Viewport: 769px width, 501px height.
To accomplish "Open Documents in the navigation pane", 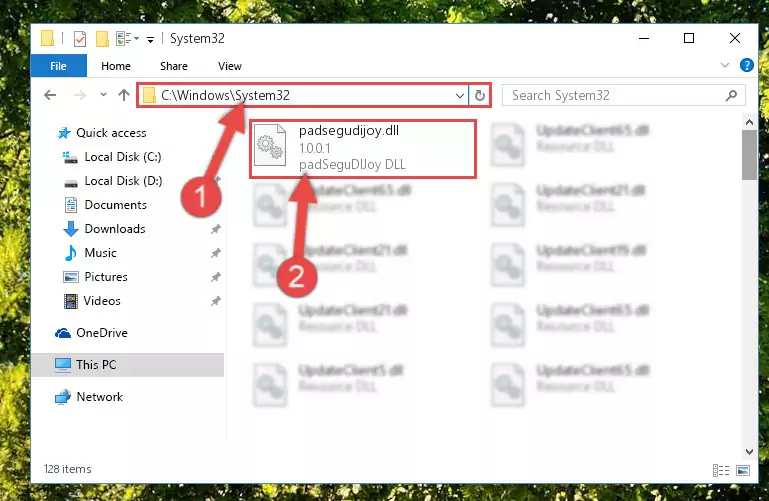I will pos(115,205).
